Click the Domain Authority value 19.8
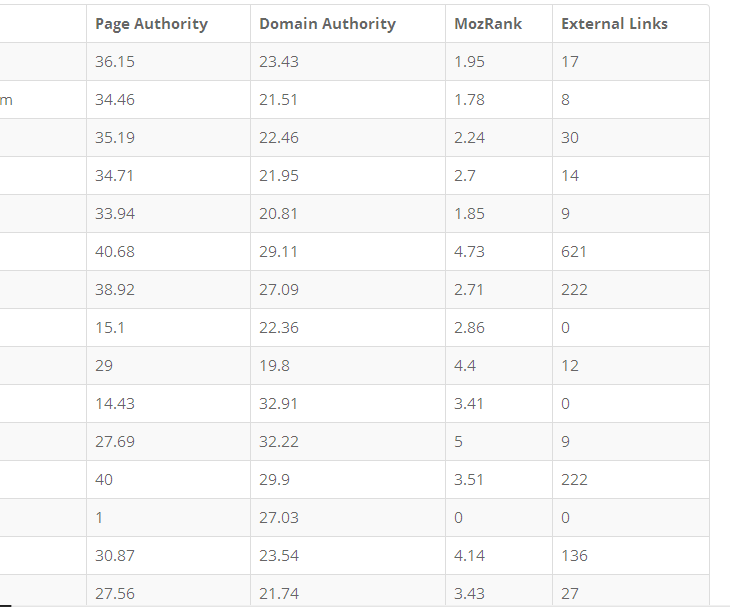 (274, 365)
